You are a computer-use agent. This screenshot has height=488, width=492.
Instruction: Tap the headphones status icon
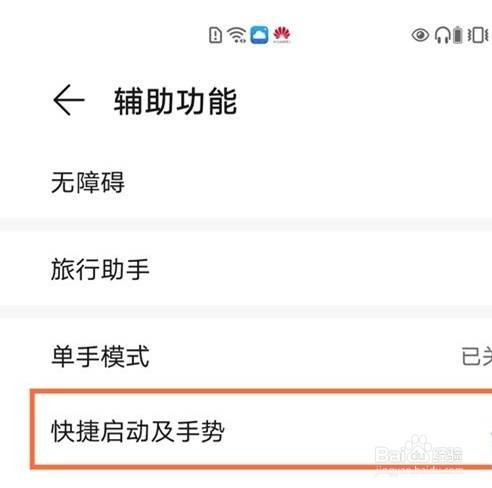443,35
